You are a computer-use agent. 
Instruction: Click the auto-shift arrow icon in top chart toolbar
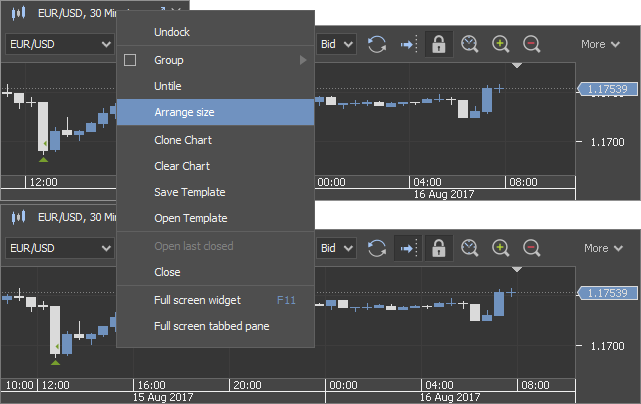point(408,44)
